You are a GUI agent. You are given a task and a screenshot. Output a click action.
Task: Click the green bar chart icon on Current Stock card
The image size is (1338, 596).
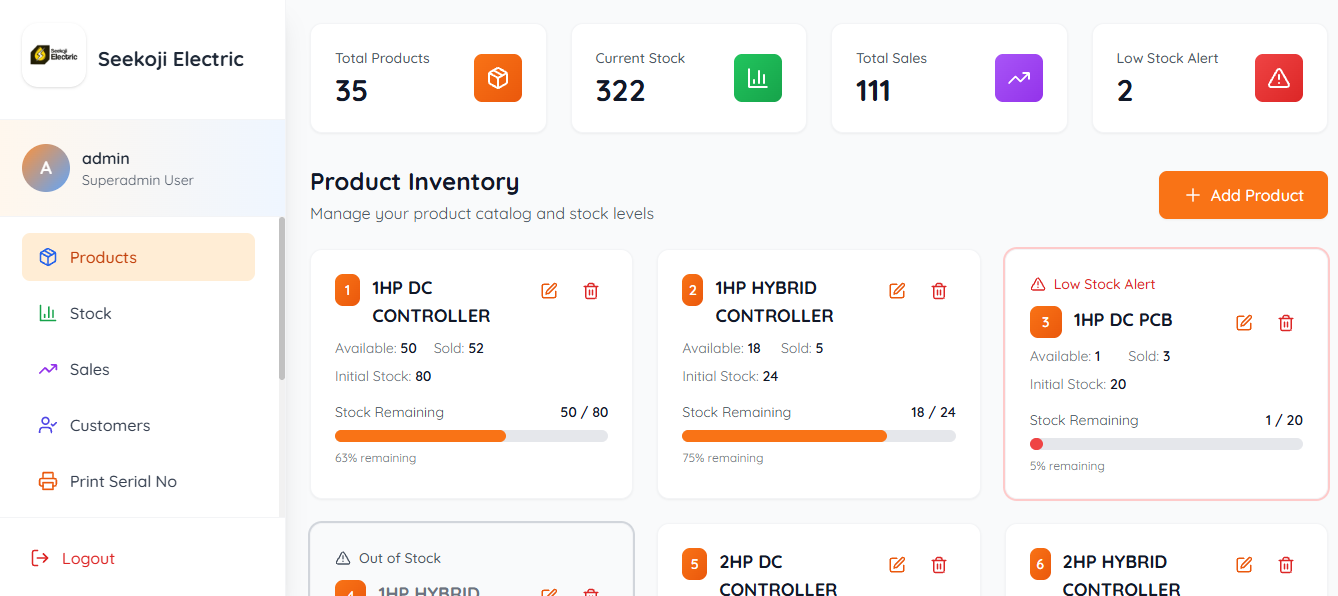pyautogui.click(x=758, y=78)
